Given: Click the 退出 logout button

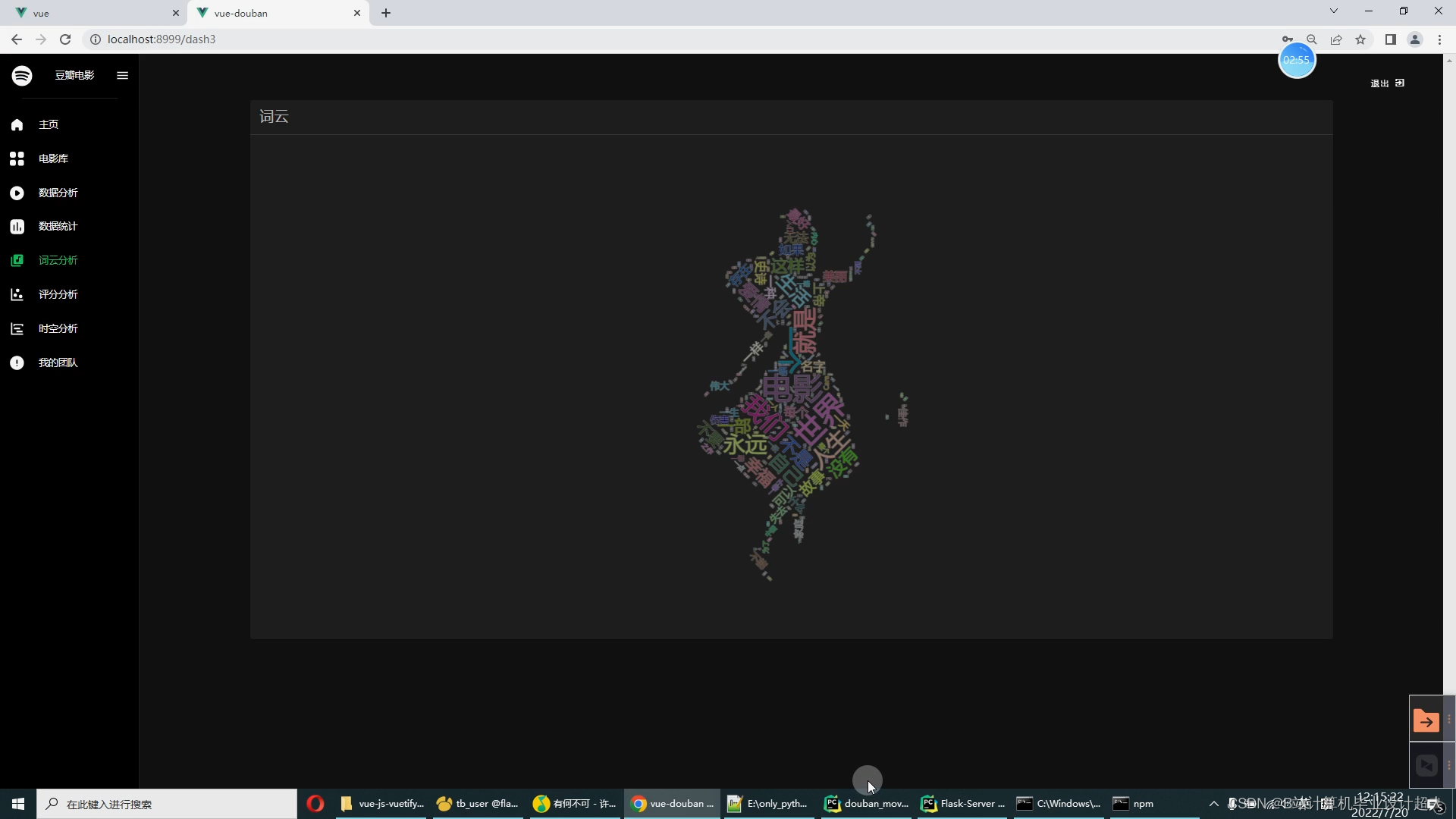Looking at the screenshot, I should [x=1387, y=83].
